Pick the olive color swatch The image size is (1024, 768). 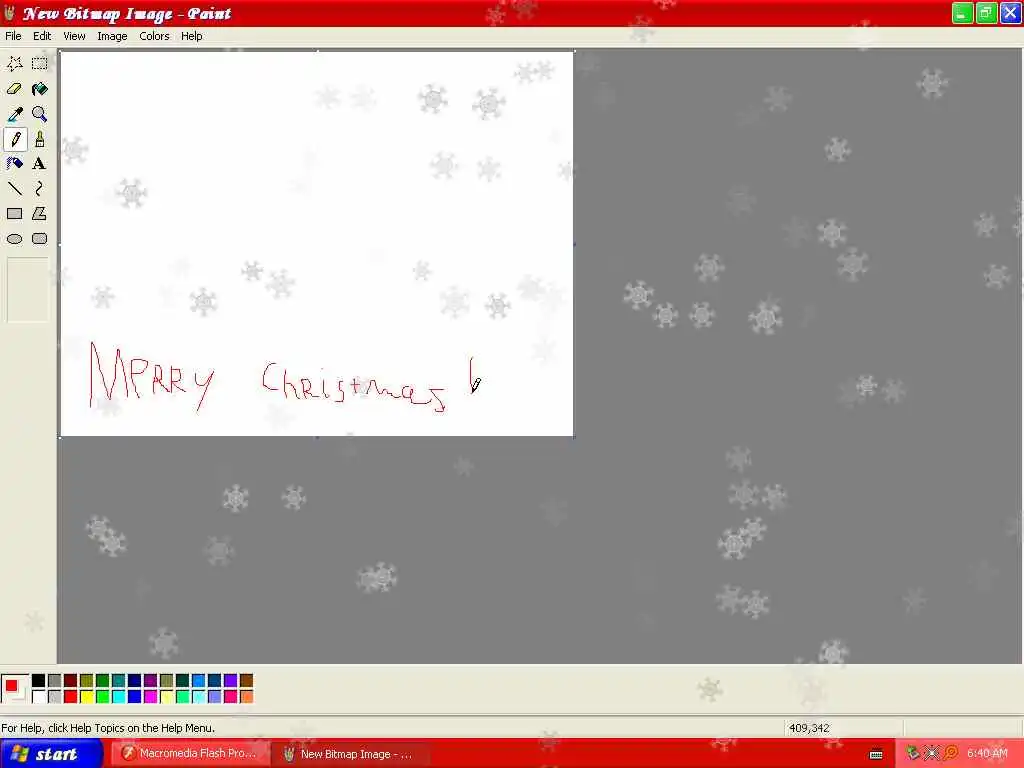pos(86,680)
